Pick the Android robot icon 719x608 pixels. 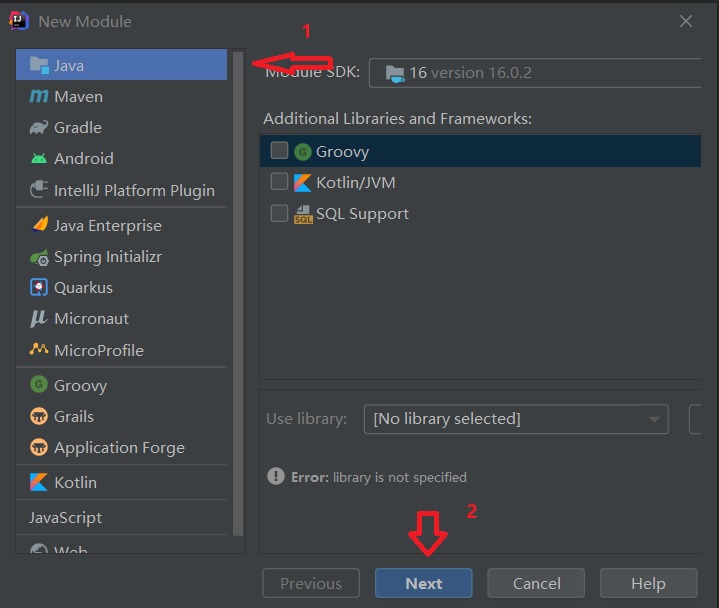point(39,159)
